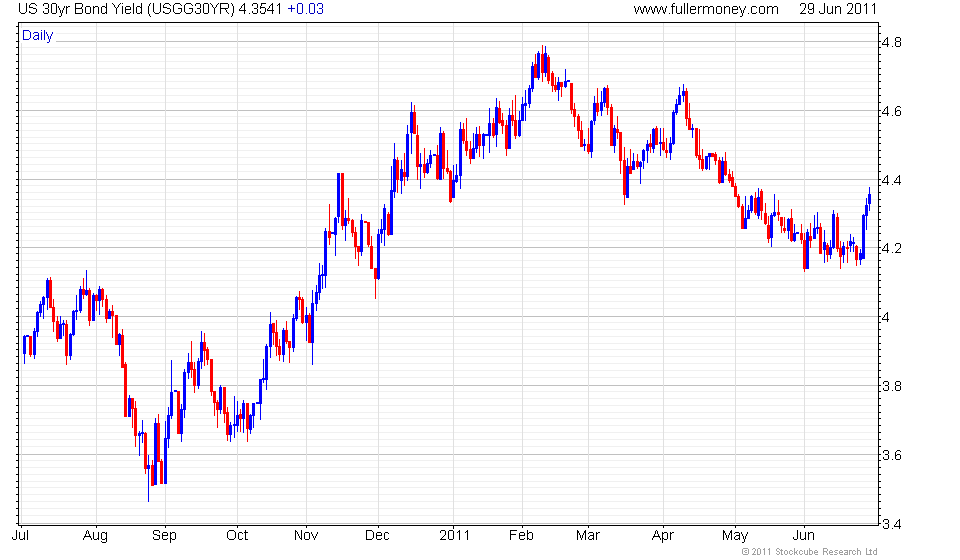The width and height of the screenshot is (960, 560).
Task: Click the Jul x-axis label
Action: [x=20, y=535]
